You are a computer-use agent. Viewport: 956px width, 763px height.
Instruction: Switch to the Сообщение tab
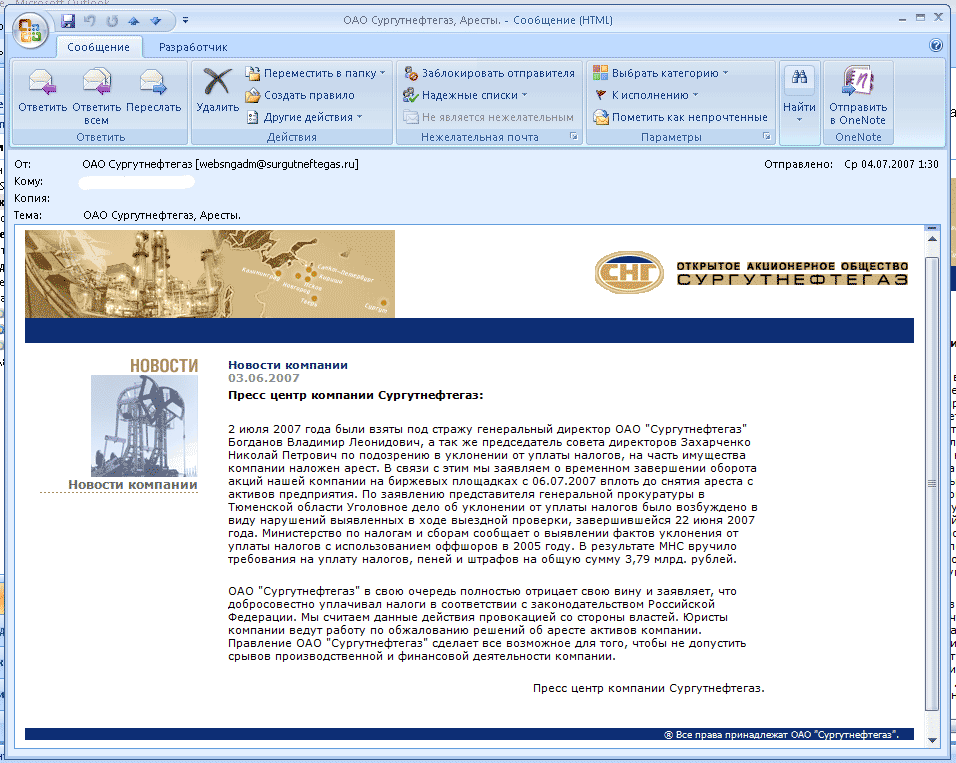pos(98,47)
